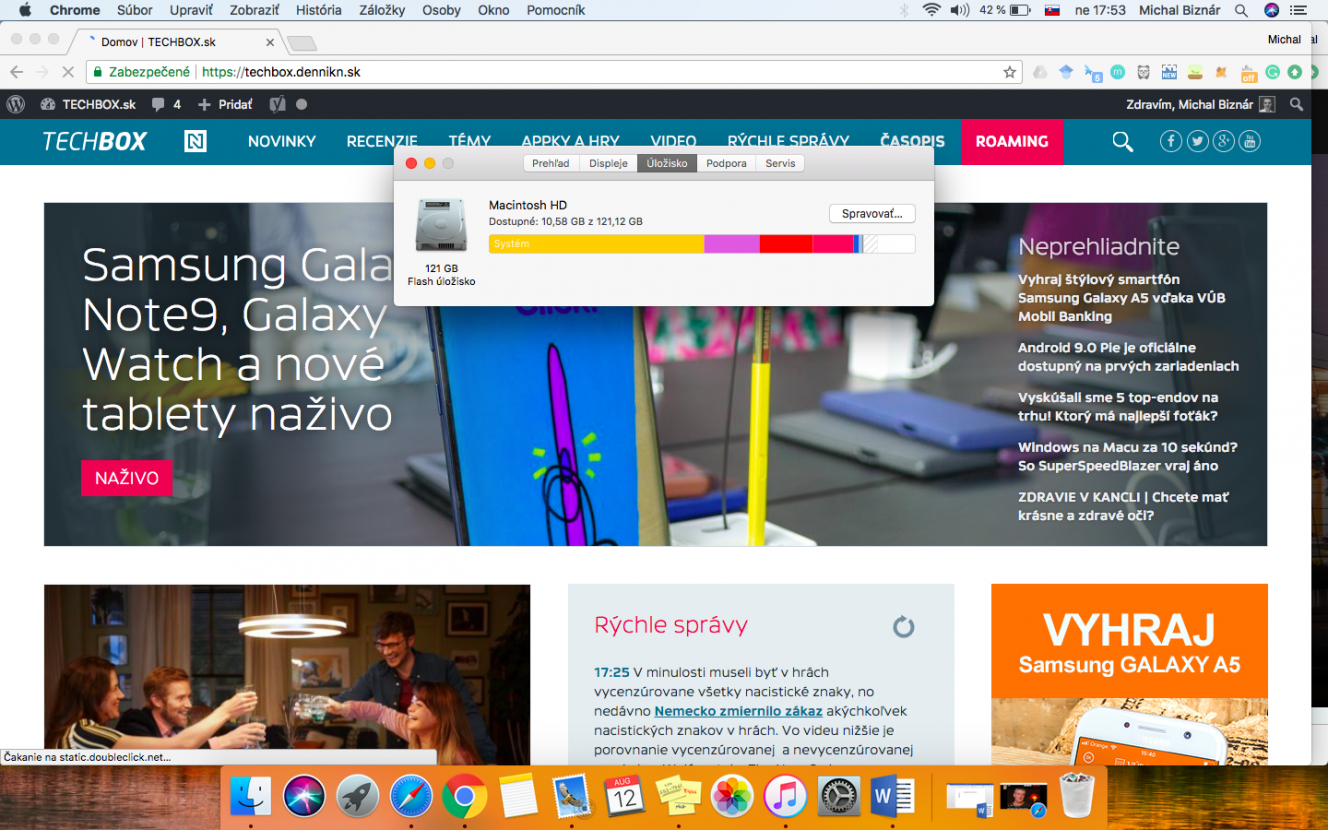Screen dimensions: 1328x830
Task: Open iTunes from the Dock
Action: click(x=785, y=797)
